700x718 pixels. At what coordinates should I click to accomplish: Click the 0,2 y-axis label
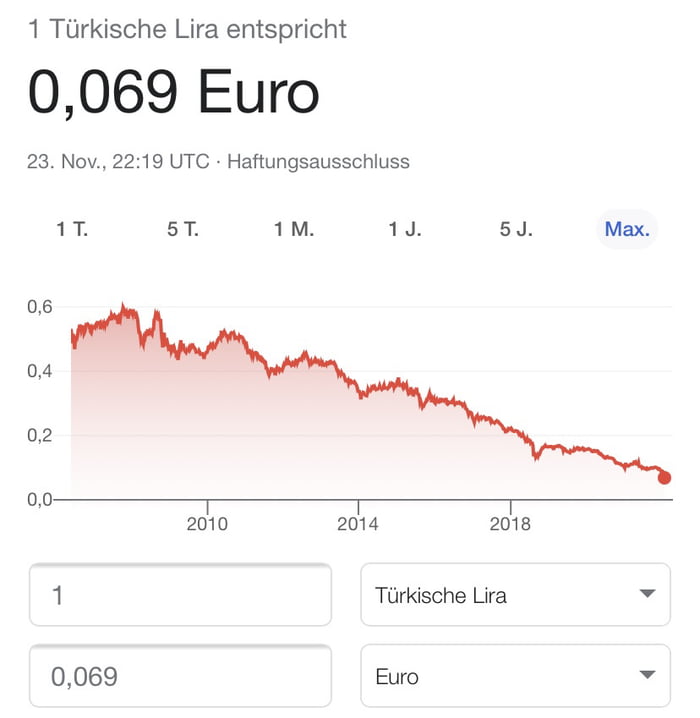pyautogui.click(x=40, y=435)
